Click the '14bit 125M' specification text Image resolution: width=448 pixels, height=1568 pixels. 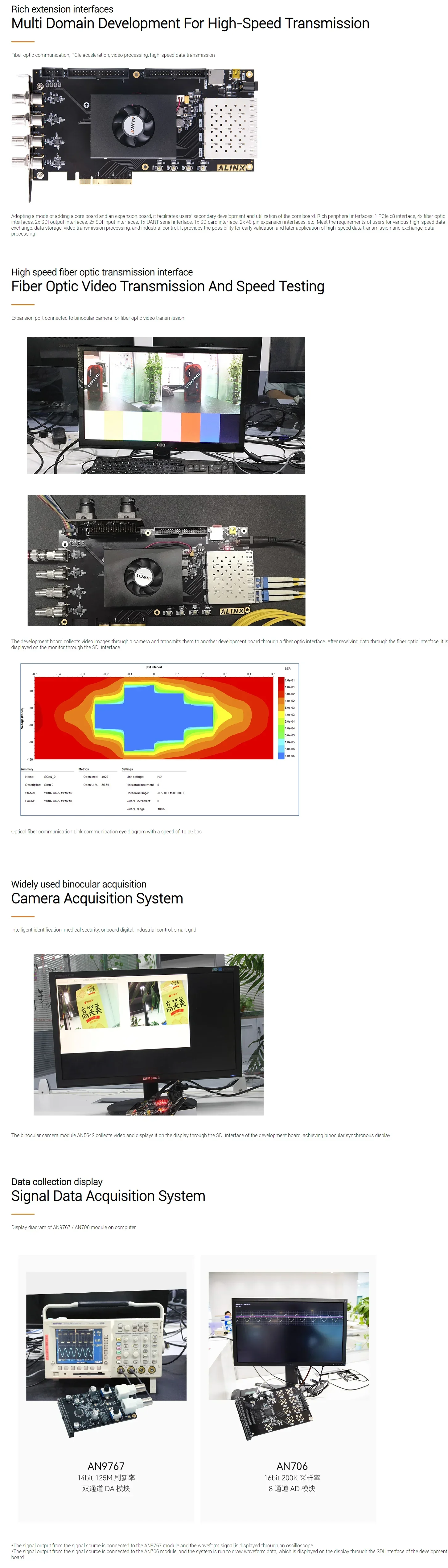click(x=106, y=1478)
